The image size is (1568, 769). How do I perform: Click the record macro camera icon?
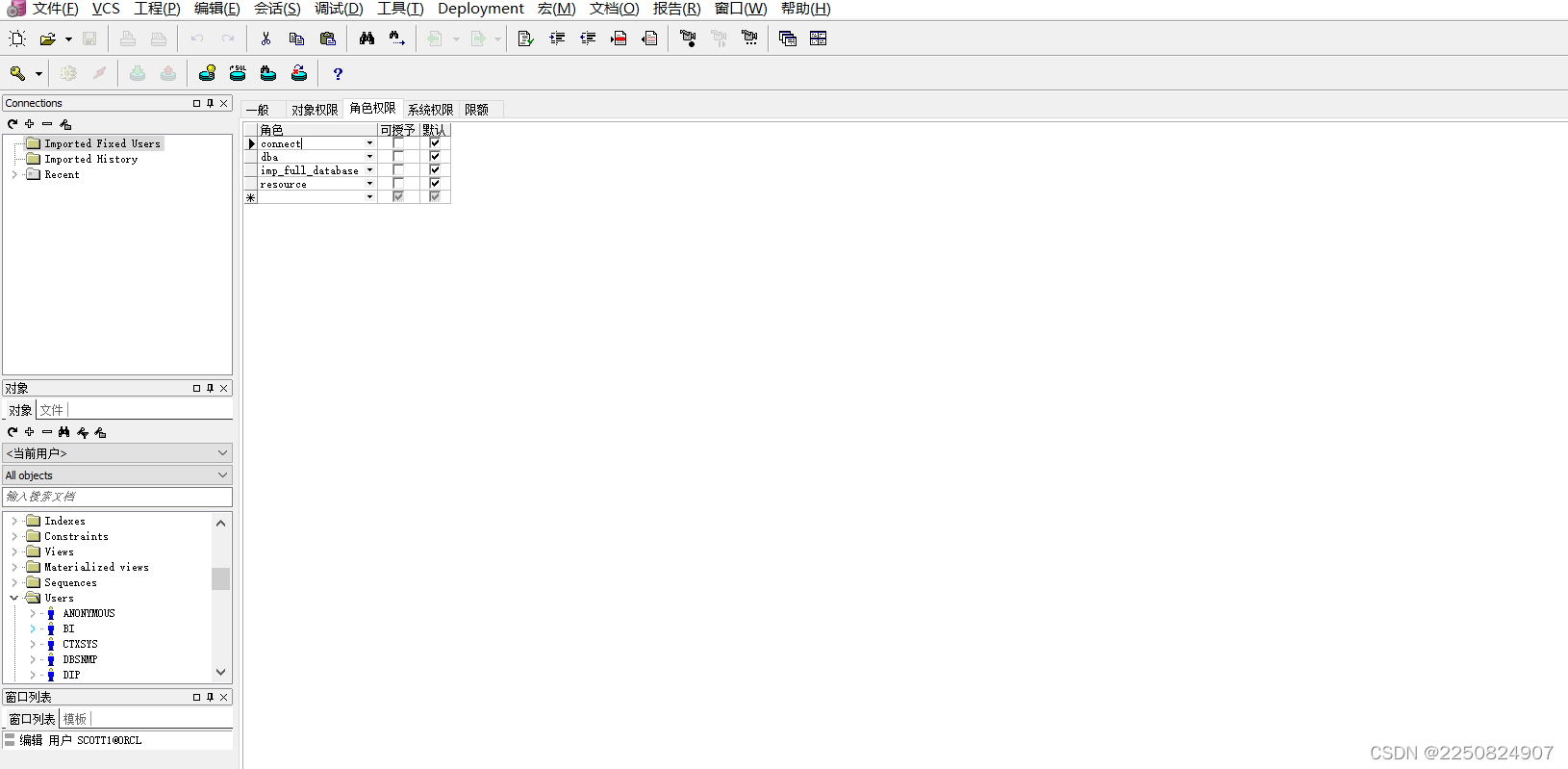[x=688, y=38]
